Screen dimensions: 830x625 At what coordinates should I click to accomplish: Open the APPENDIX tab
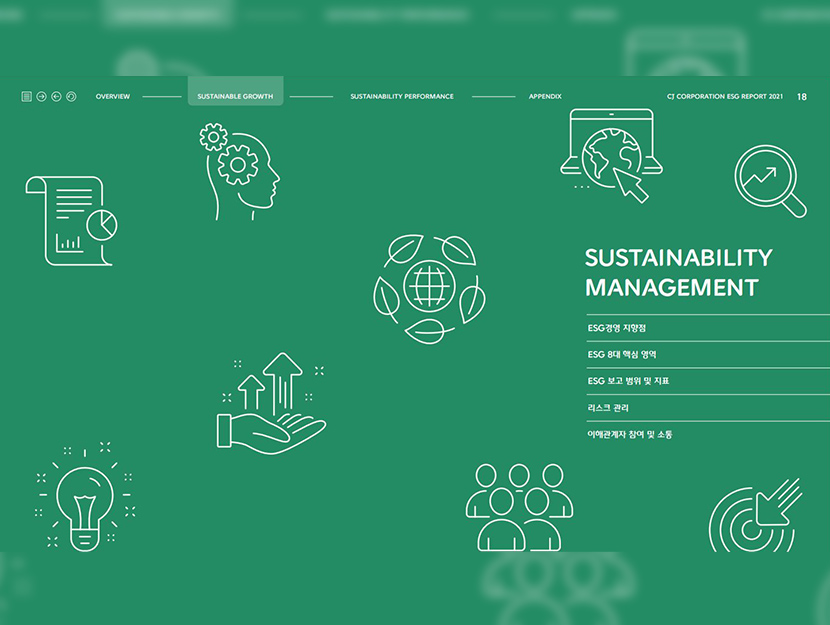tap(545, 97)
